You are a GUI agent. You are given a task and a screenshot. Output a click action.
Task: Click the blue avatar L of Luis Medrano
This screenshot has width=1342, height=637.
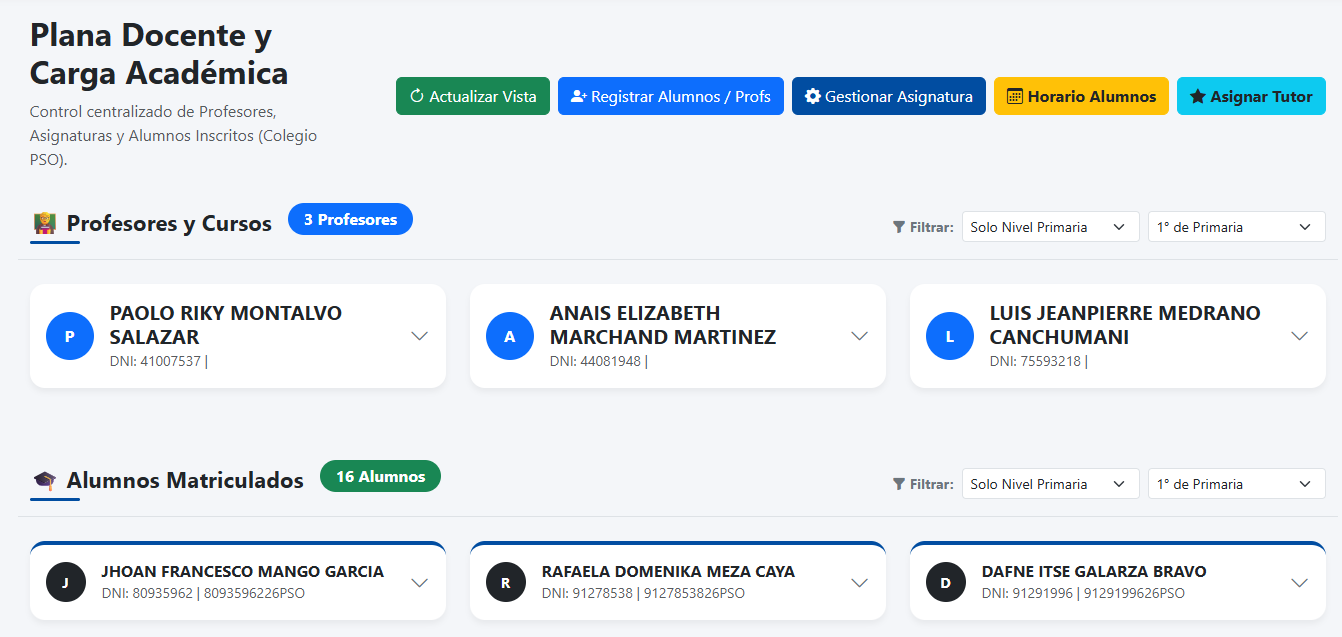(950, 336)
